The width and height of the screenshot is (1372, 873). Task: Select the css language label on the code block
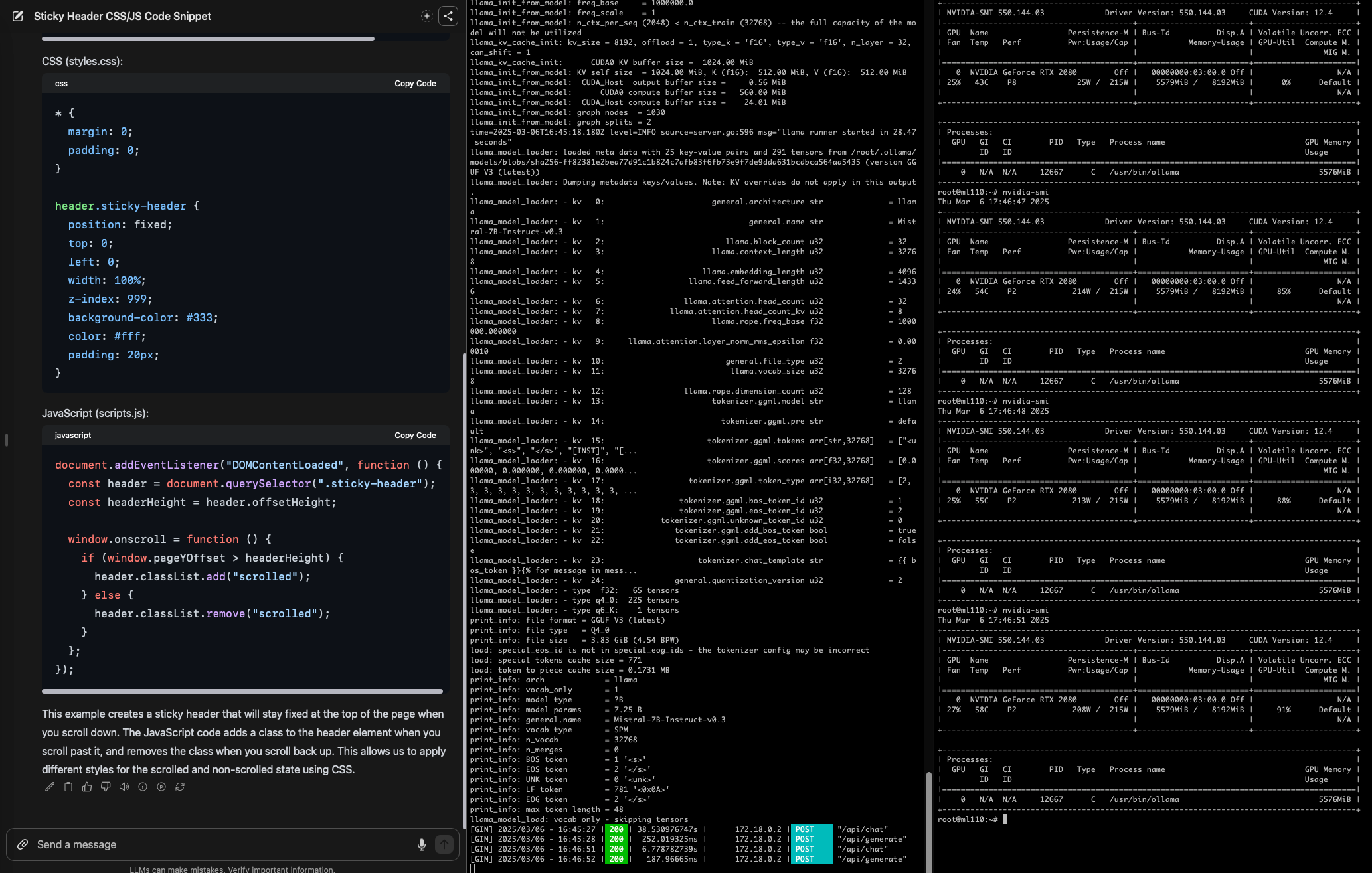(61, 83)
